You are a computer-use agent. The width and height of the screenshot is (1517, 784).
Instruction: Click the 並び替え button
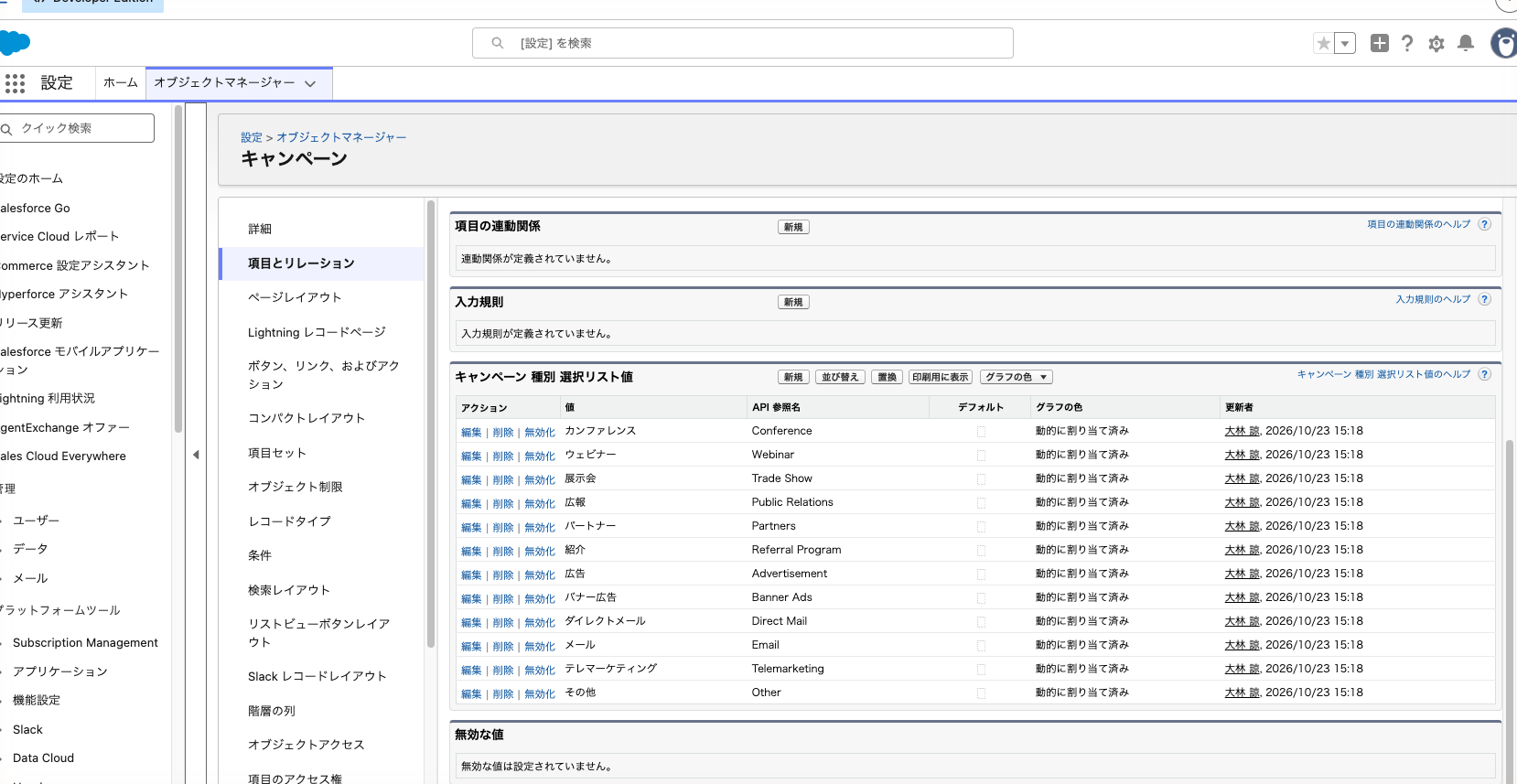point(840,377)
